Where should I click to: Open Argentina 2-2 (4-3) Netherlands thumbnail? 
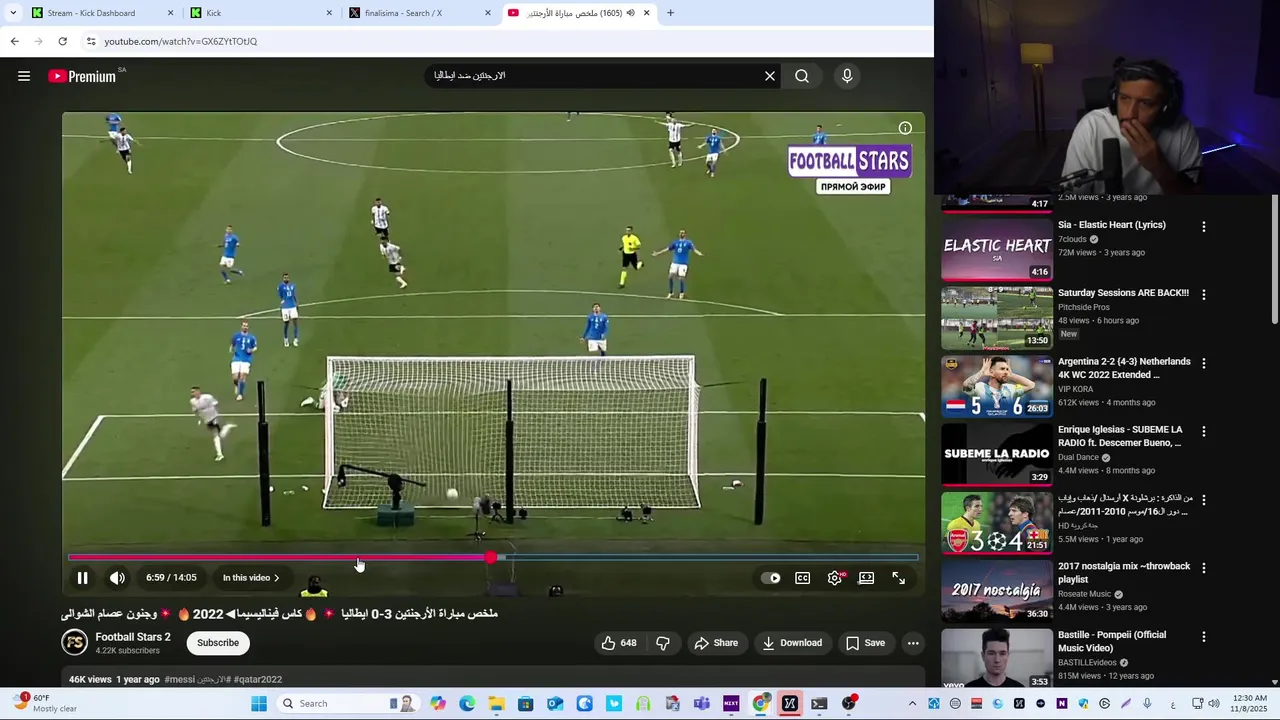point(997,386)
